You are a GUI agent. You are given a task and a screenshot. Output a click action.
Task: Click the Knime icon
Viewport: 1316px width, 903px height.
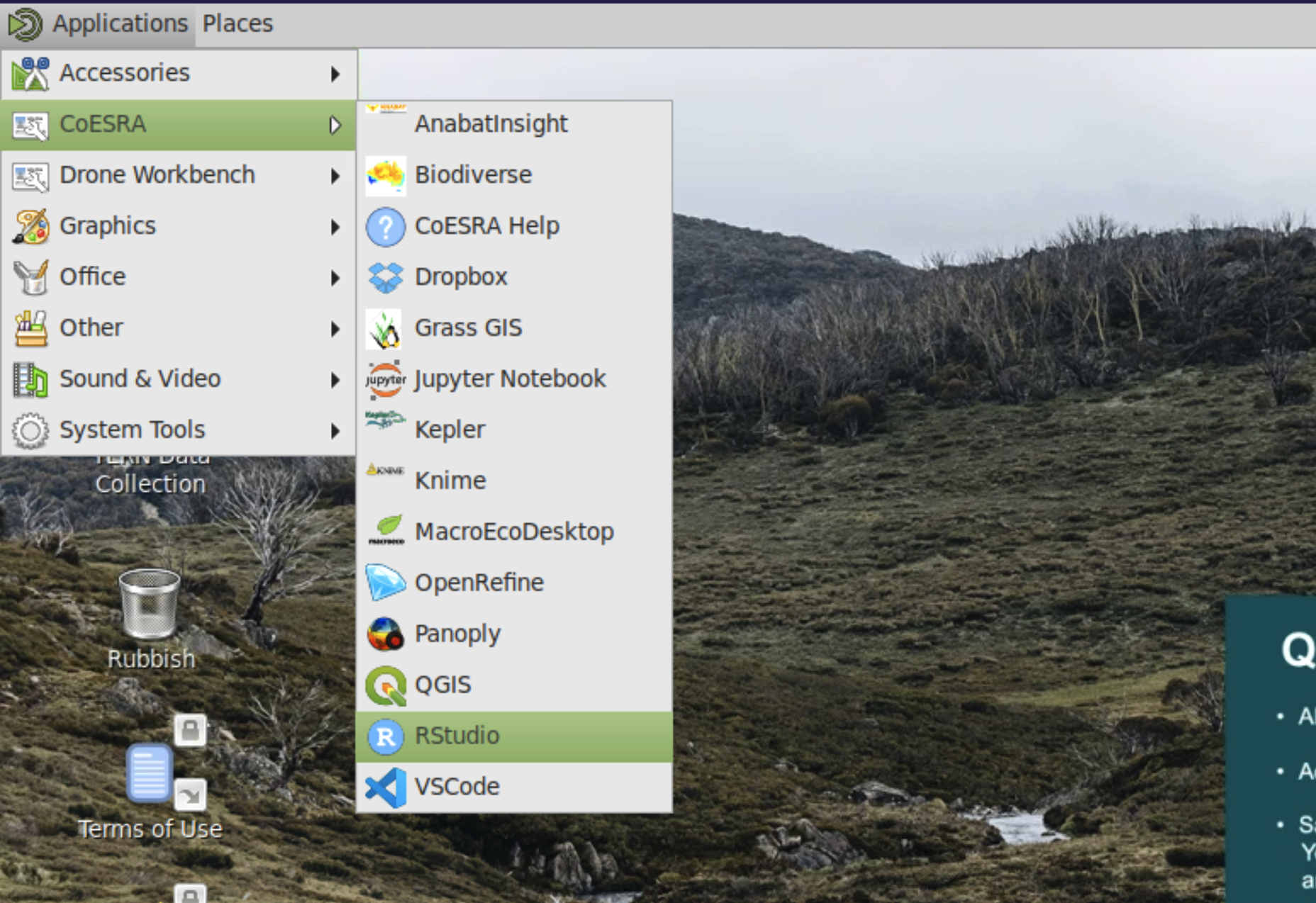(385, 470)
